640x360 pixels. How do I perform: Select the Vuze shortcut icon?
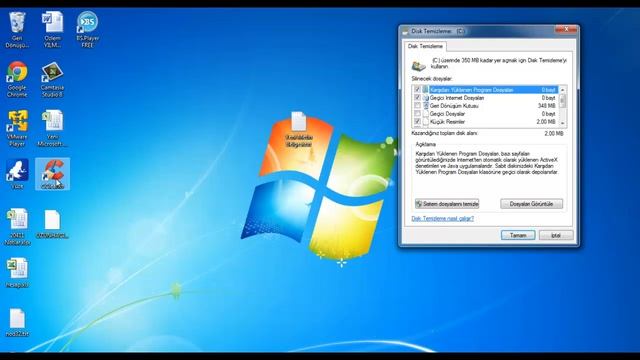point(17,174)
